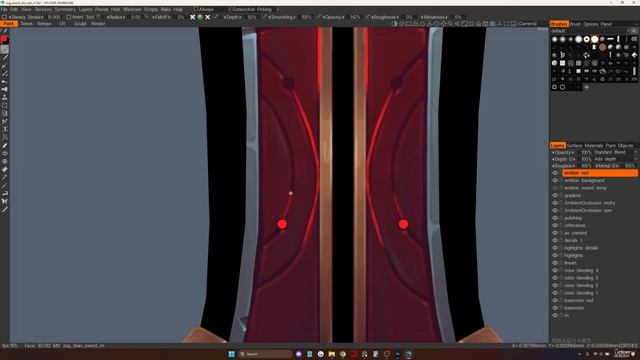The image size is (640, 360).
Task: Show the emition sword temp layer
Action: point(555,188)
